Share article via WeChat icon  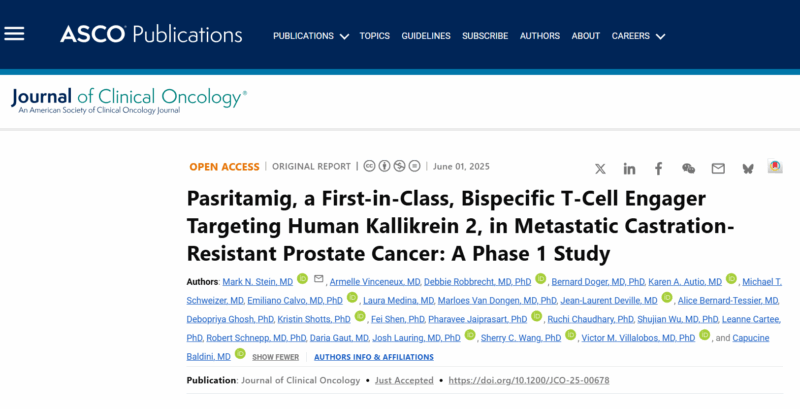click(688, 169)
